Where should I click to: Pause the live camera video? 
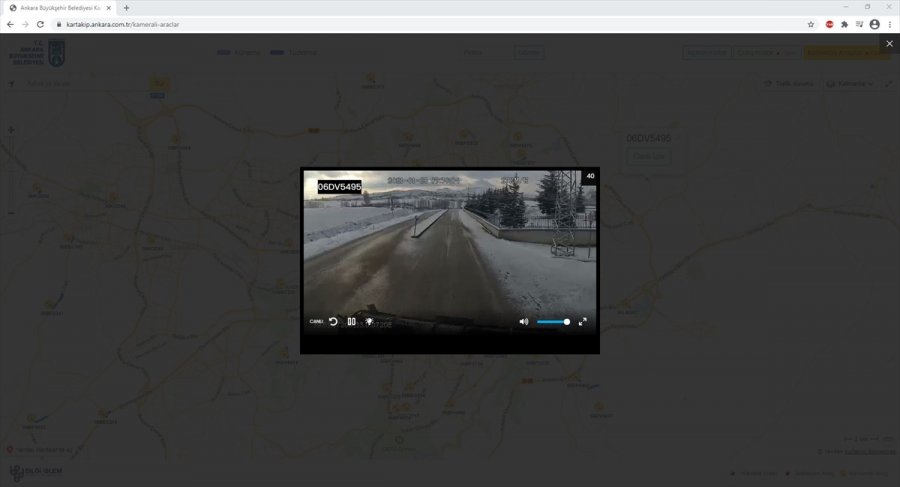click(x=351, y=322)
